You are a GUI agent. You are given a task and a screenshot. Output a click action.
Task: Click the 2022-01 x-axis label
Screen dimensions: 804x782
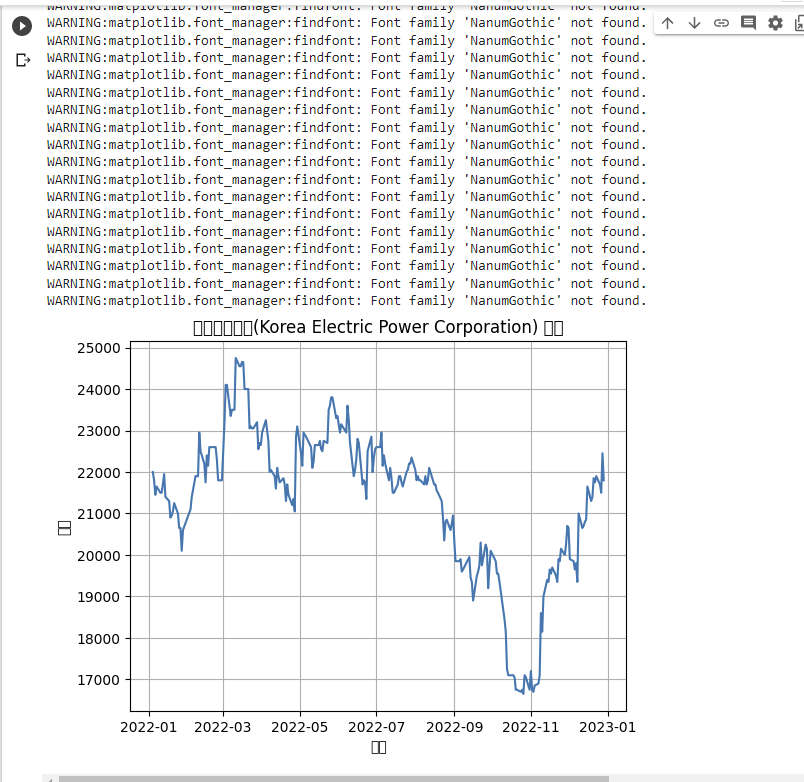click(x=149, y=727)
